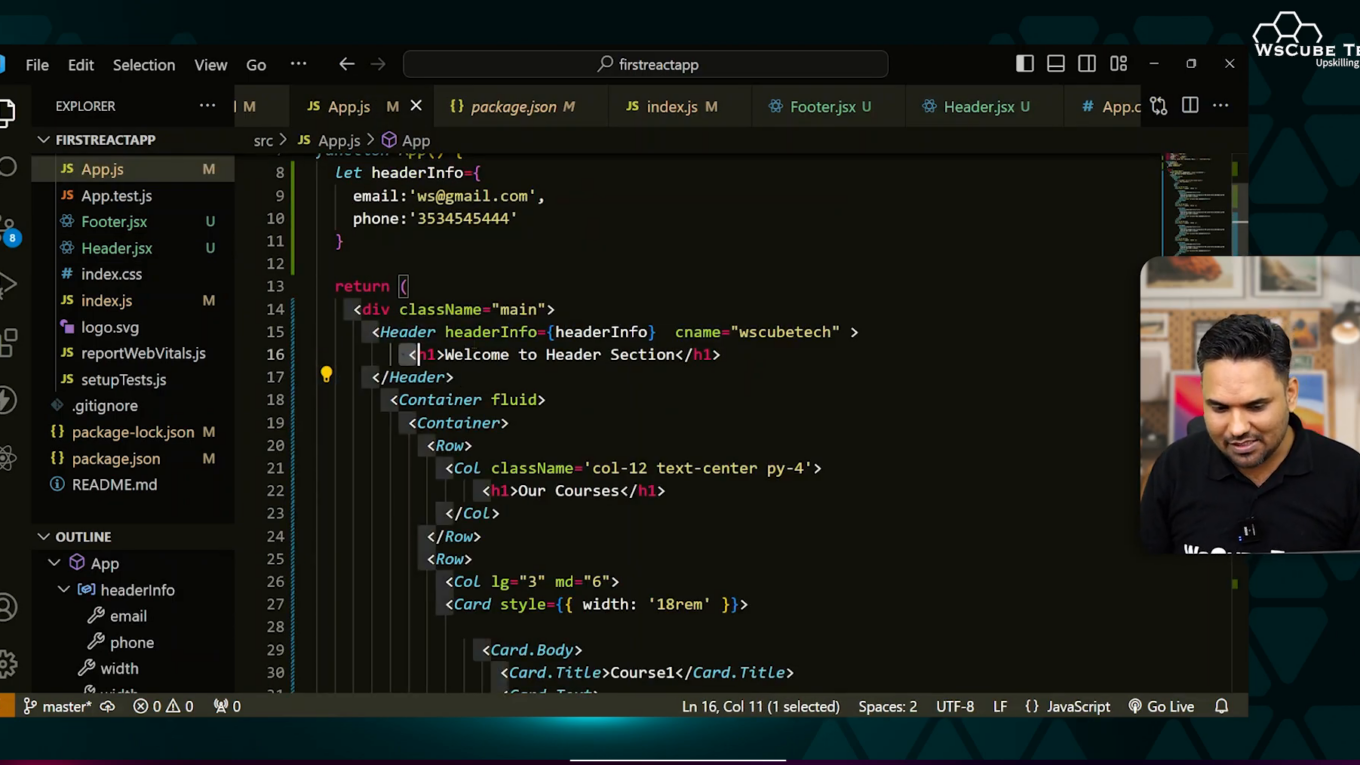1360x765 pixels.
Task: Click the lightbulb code action on line 17
Action: (x=326, y=375)
